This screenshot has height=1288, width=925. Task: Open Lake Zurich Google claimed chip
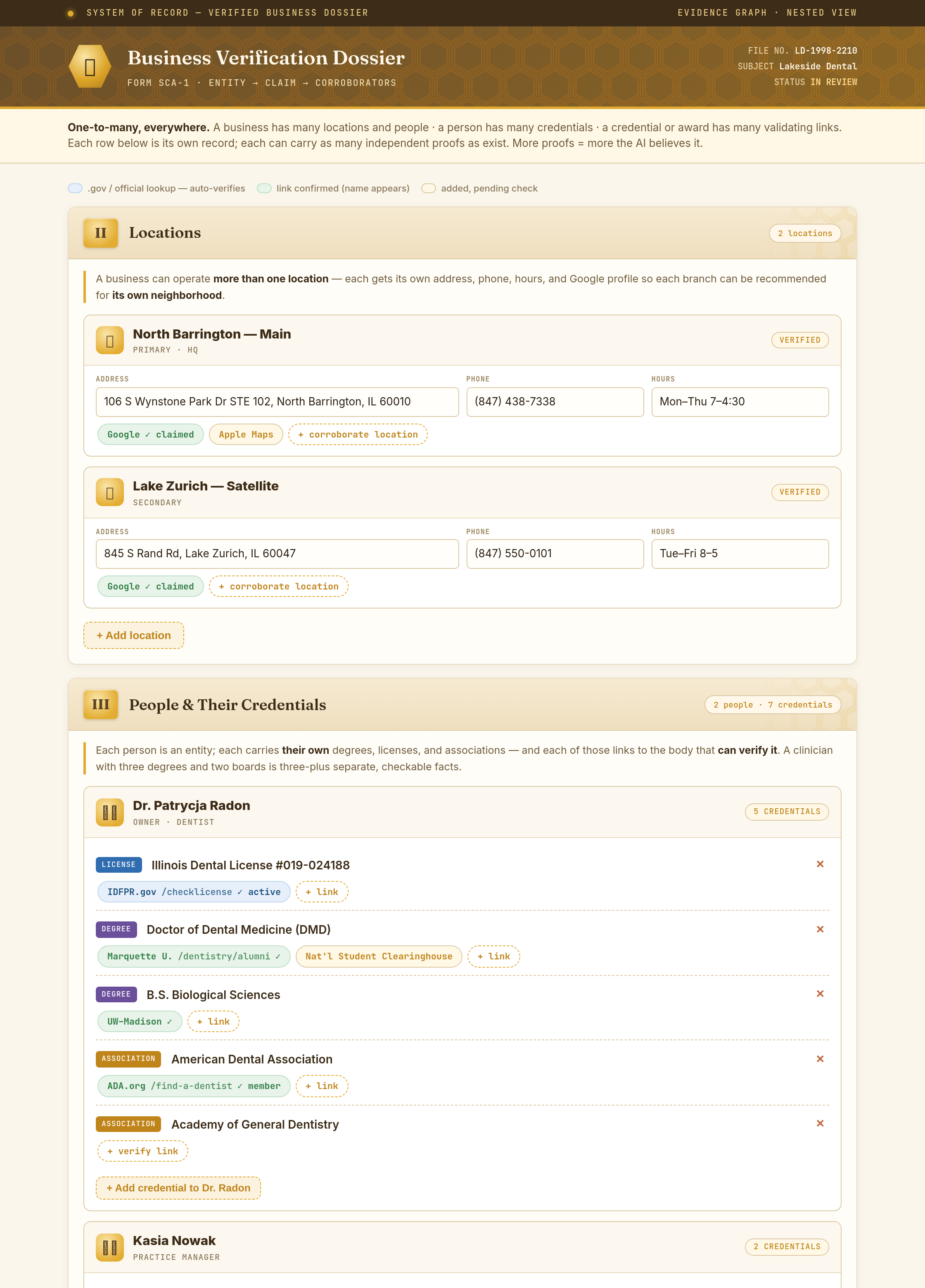click(151, 586)
